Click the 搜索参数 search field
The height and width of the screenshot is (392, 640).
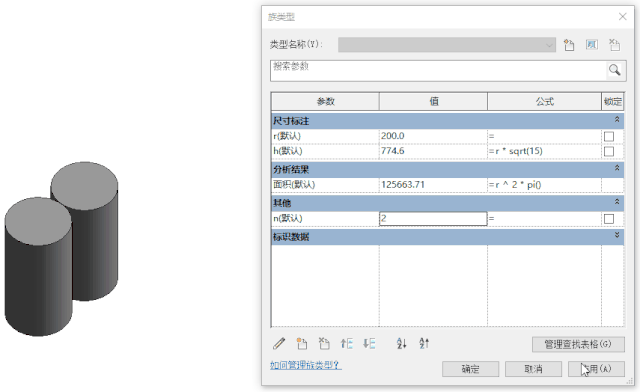(x=439, y=70)
